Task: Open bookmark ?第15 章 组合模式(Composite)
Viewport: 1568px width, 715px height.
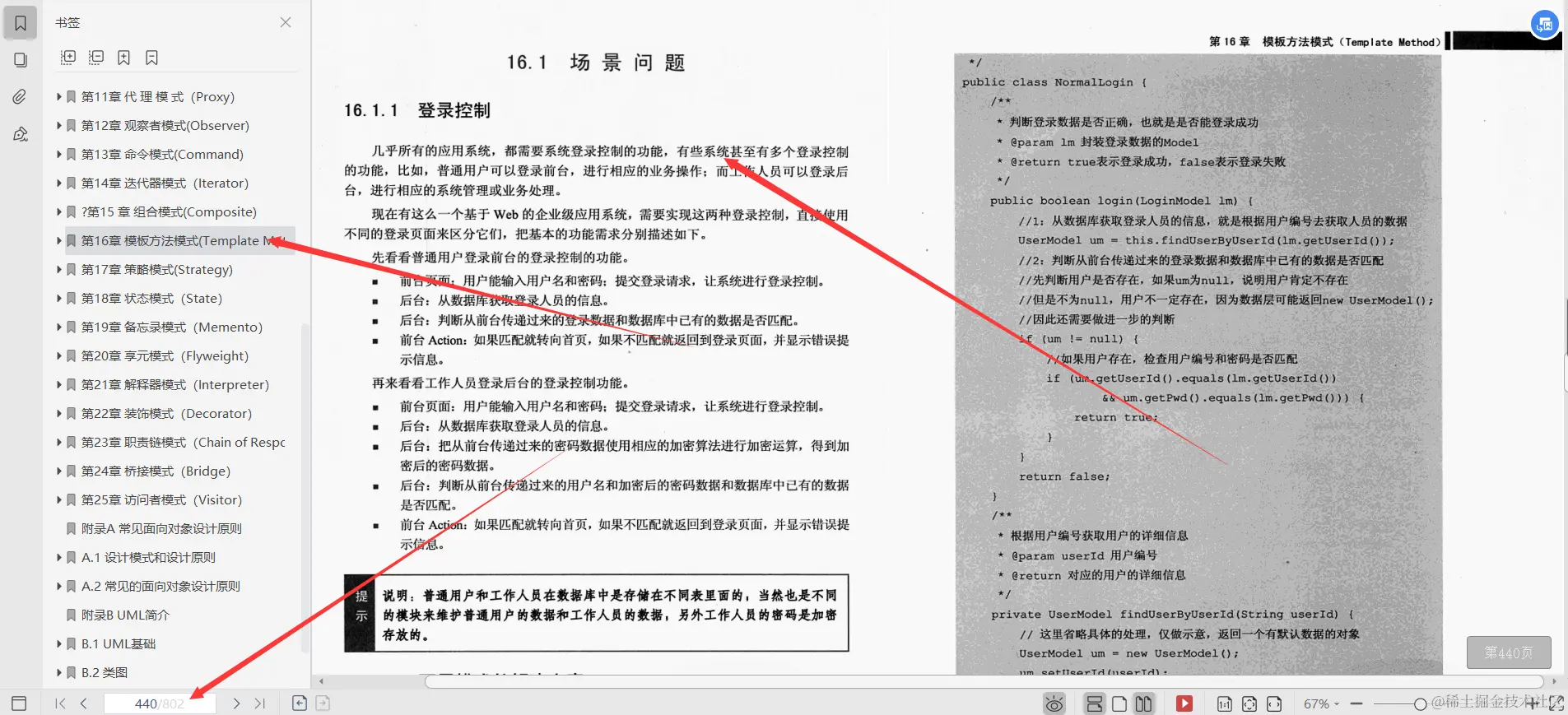Action: tap(169, 211)
